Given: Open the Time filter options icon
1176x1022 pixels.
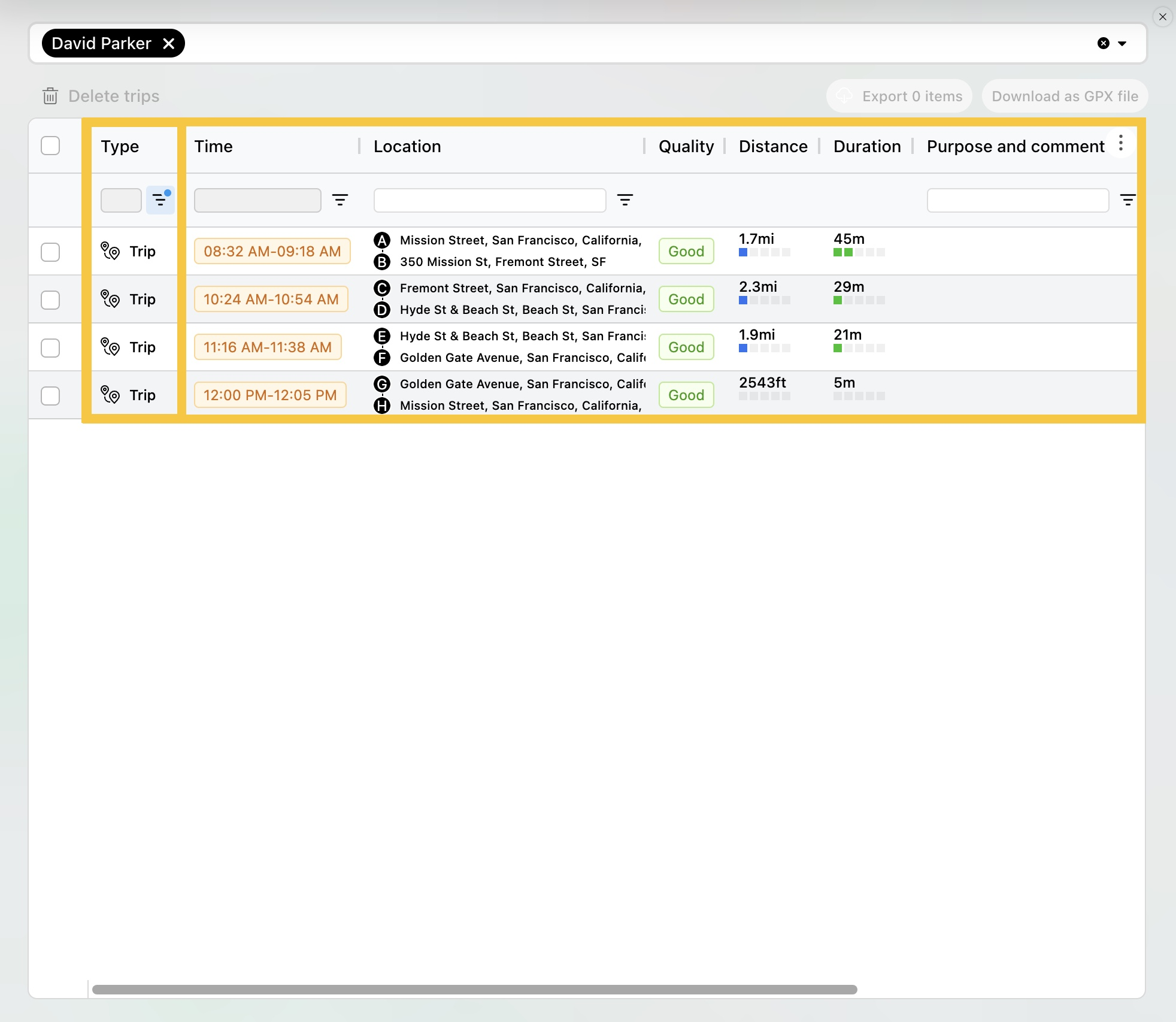Looking at the screenshot, I should click(340, 199).
